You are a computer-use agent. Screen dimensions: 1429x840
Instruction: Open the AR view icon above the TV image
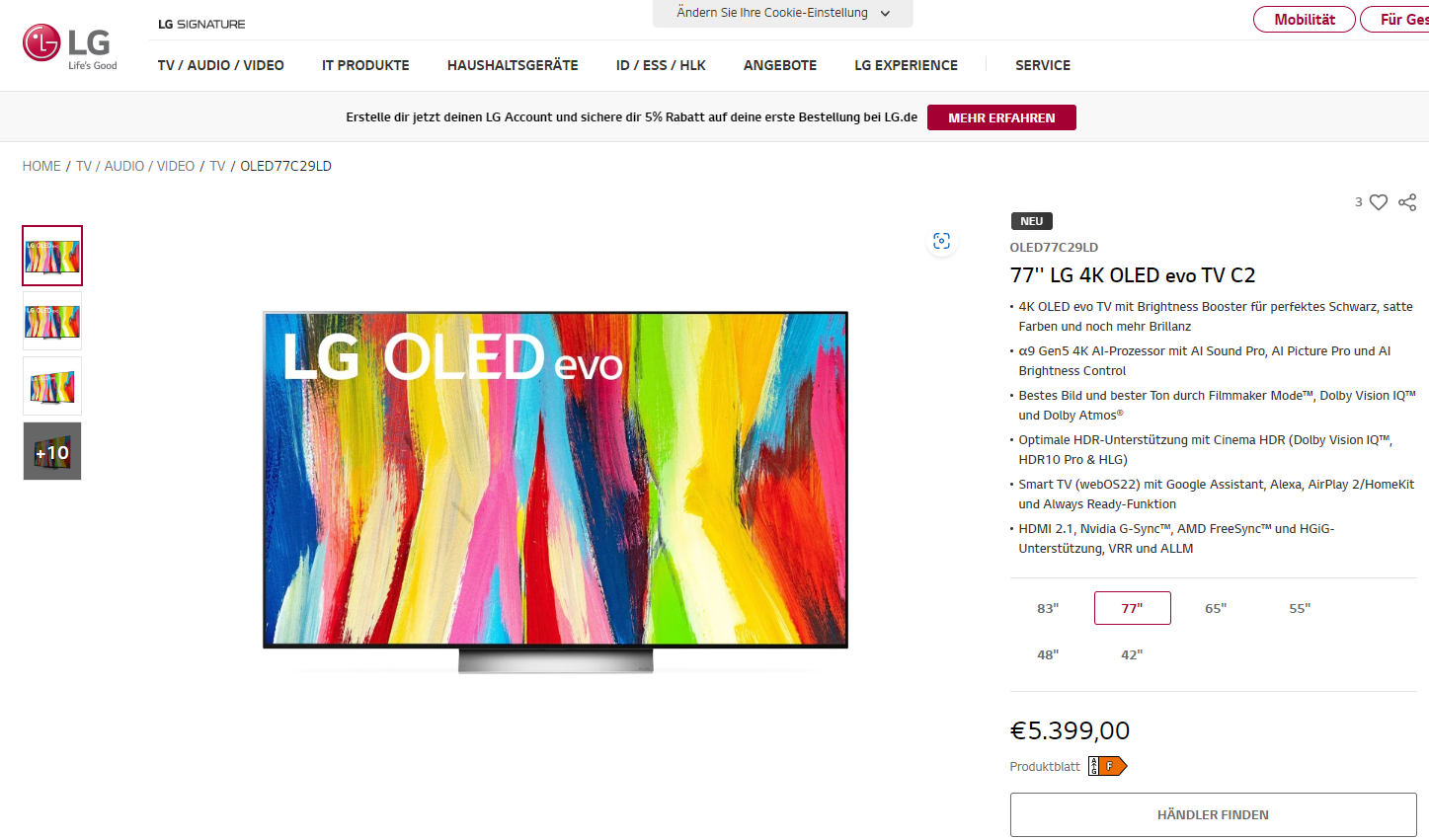(941, 241)
